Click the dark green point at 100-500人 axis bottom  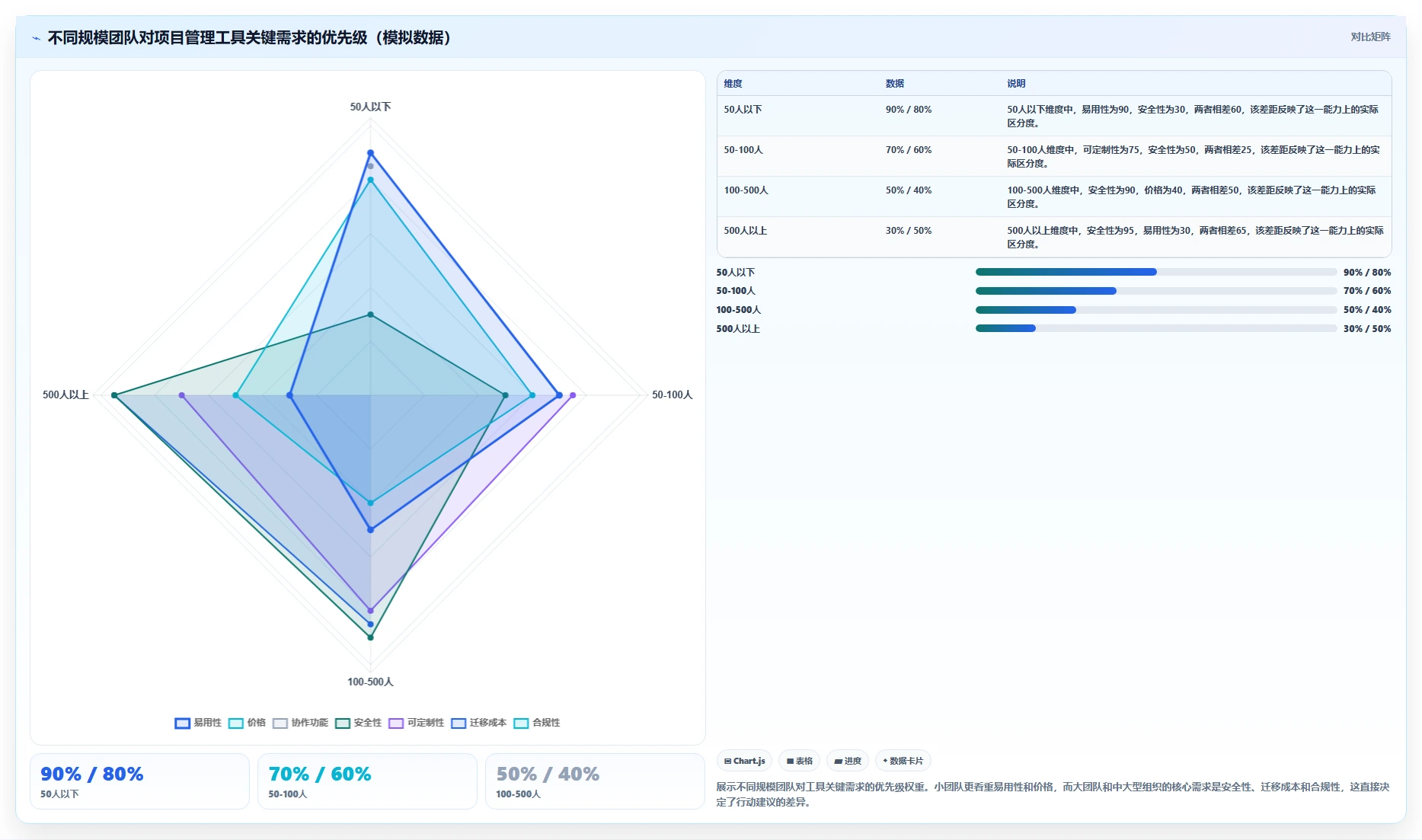[x=371, y=637]
